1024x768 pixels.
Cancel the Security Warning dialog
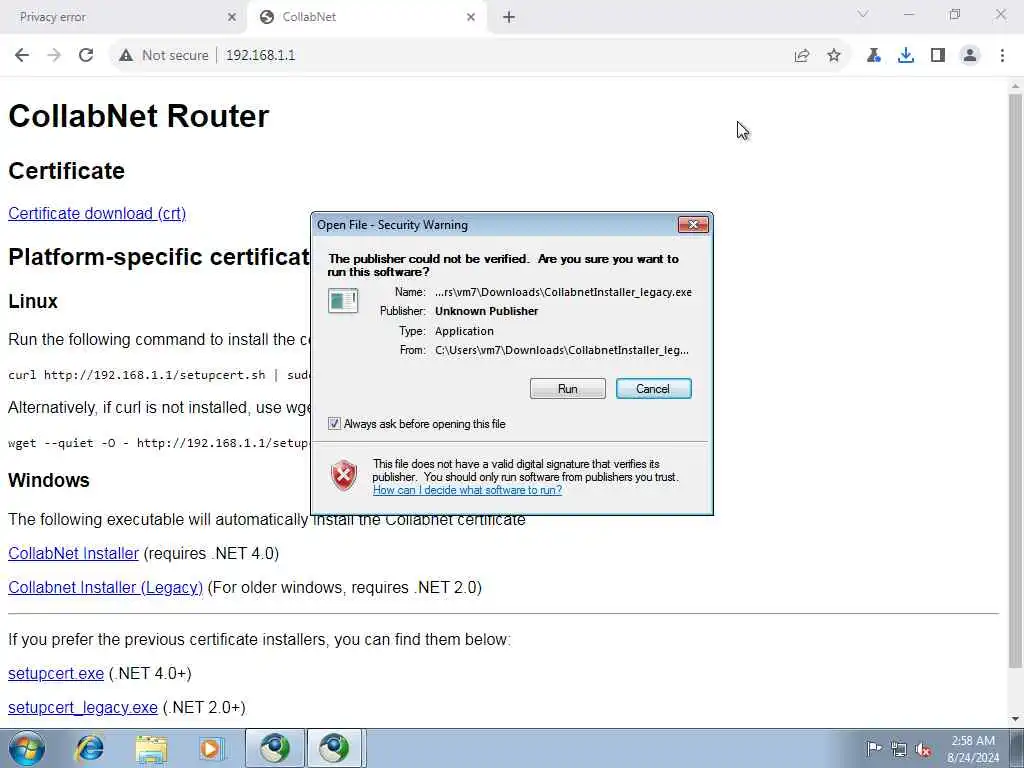(x=653, y=389)
